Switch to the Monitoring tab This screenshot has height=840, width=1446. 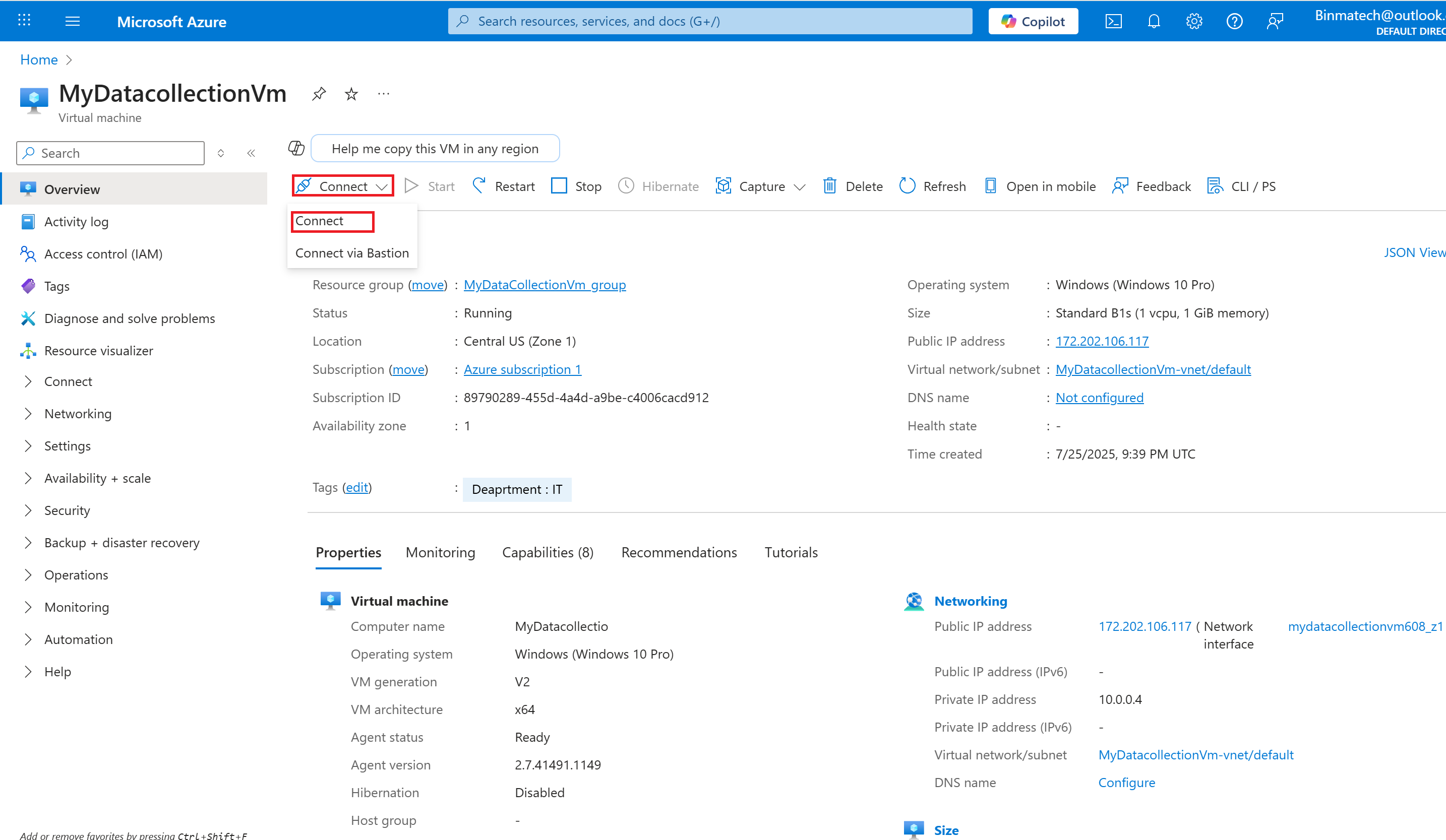click(x=440, y=552)
